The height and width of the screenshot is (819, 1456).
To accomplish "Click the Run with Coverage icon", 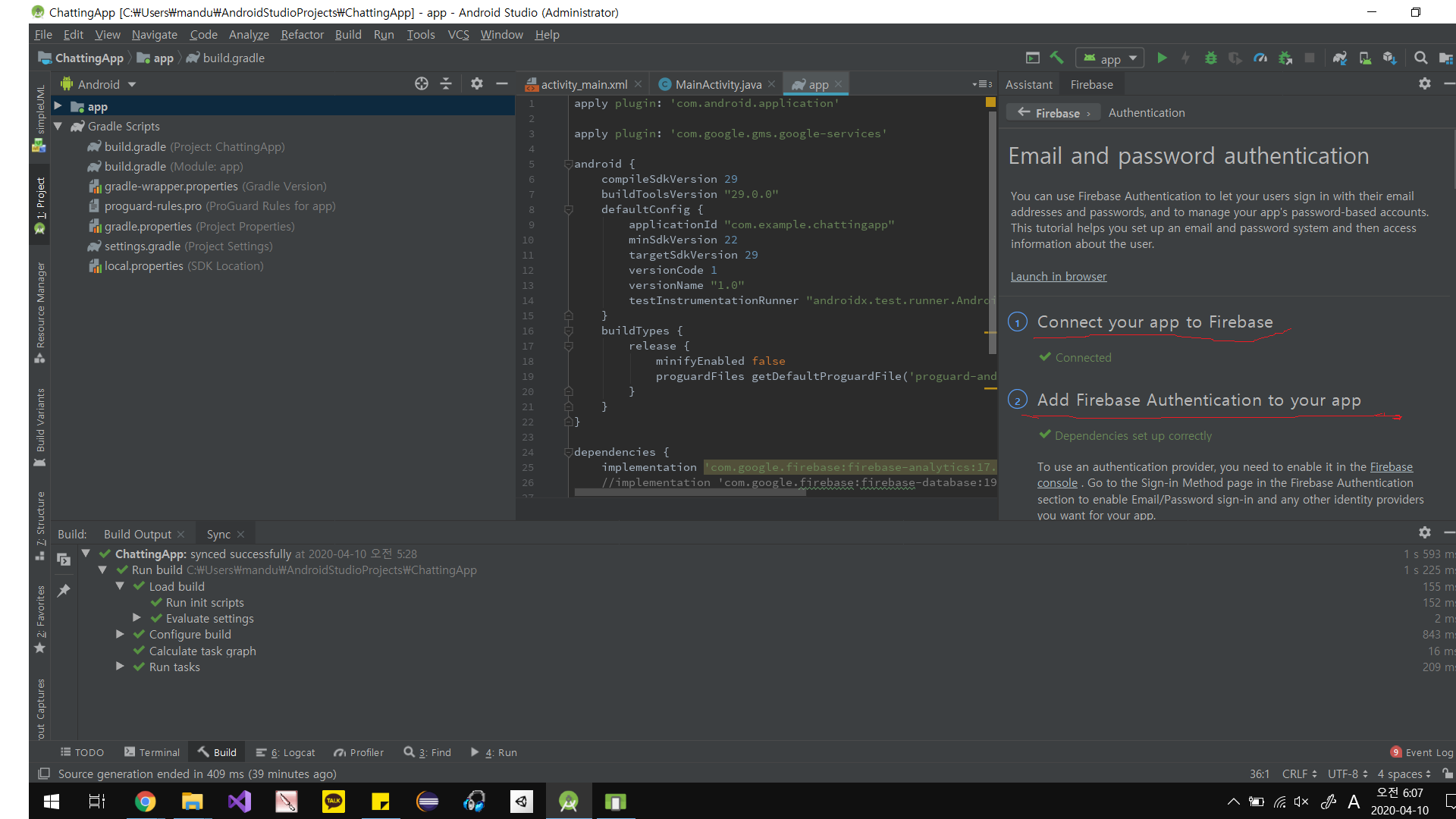I will point(1235,58).
